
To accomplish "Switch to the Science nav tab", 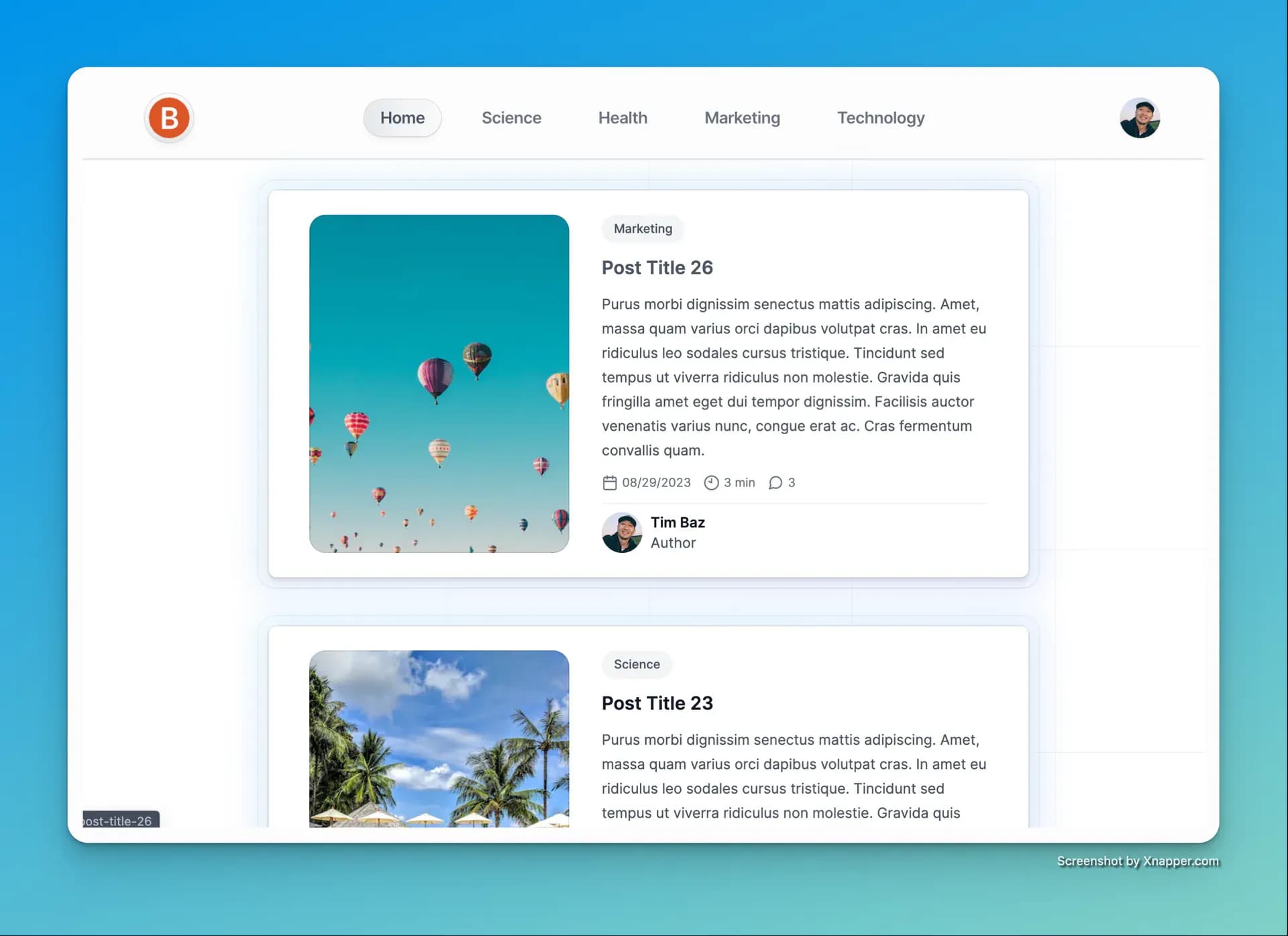I will pos(511,118).
